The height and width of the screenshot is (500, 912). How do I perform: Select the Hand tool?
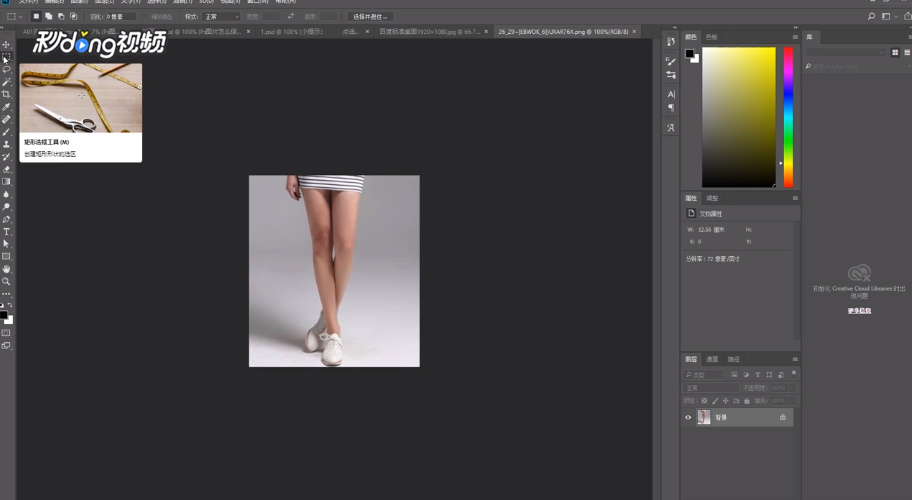click(6, 269)
